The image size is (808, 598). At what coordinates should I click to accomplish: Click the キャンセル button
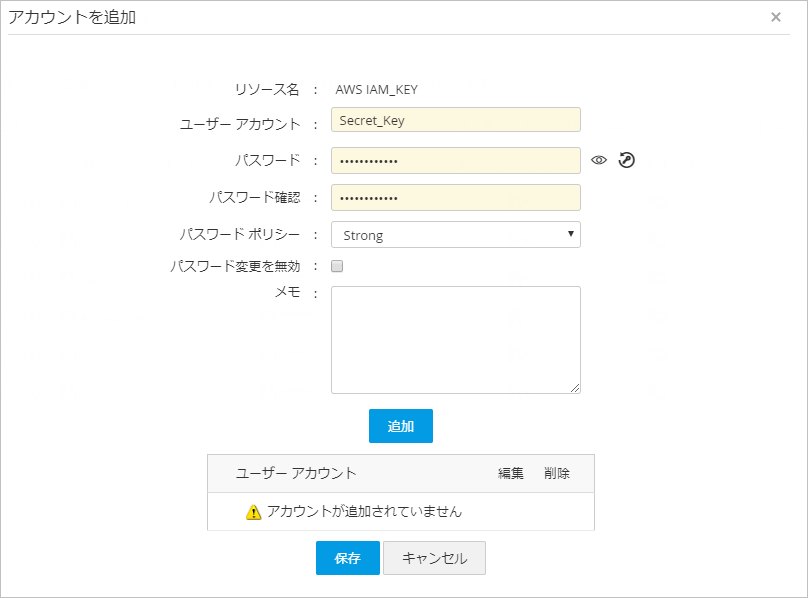[x=434, y=559]
